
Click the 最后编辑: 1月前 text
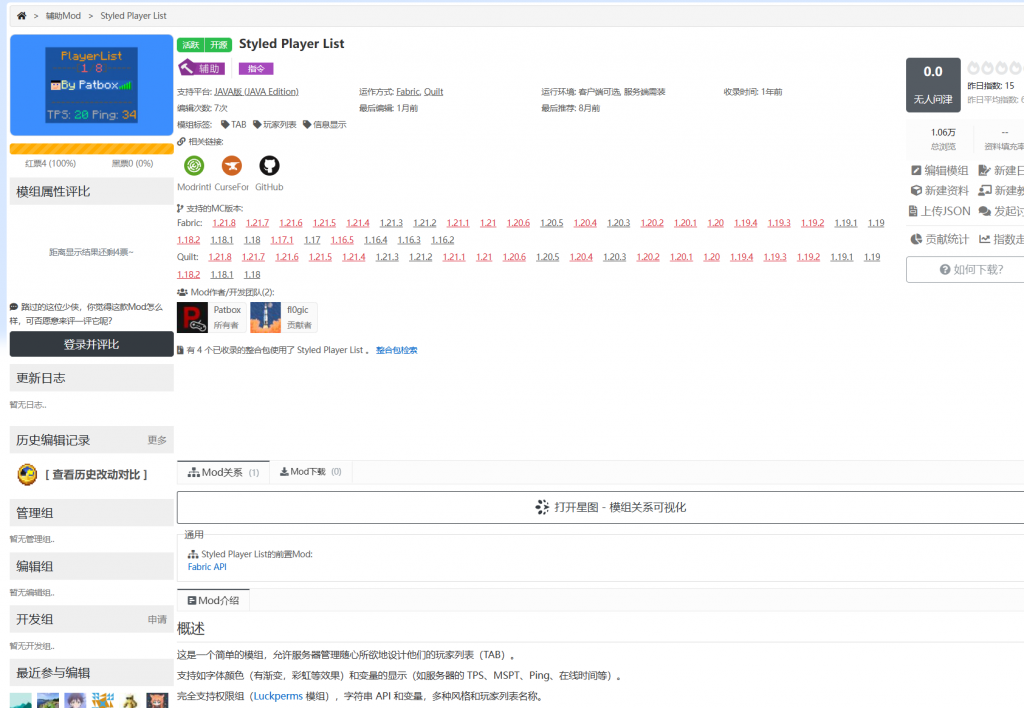(389, 108)
